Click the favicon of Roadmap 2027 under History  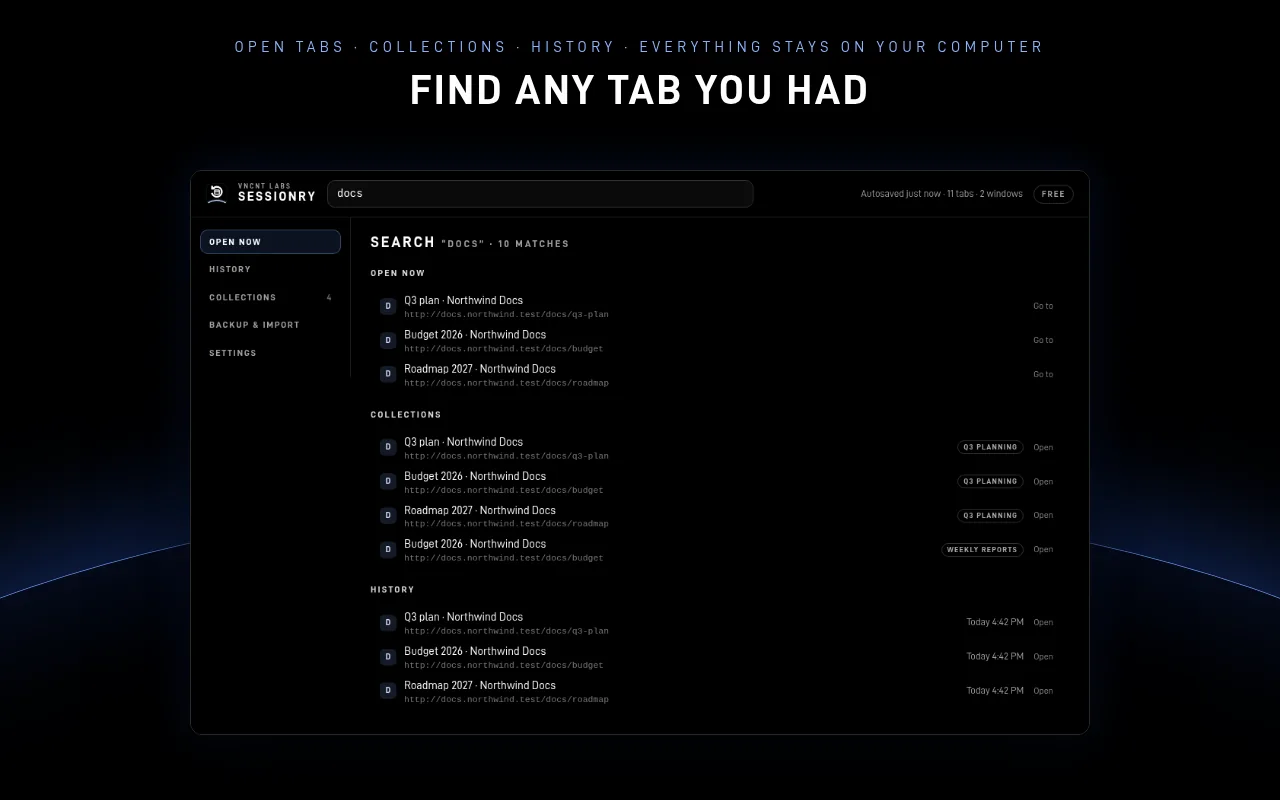[388, 690]
